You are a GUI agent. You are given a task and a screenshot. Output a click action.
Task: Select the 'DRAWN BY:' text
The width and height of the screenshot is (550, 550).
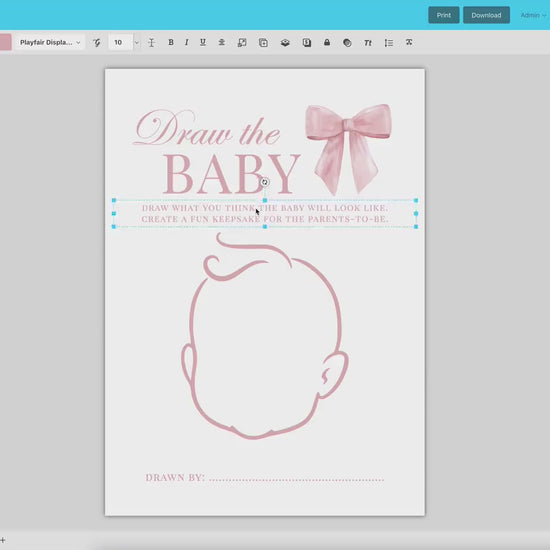point(175,478)
